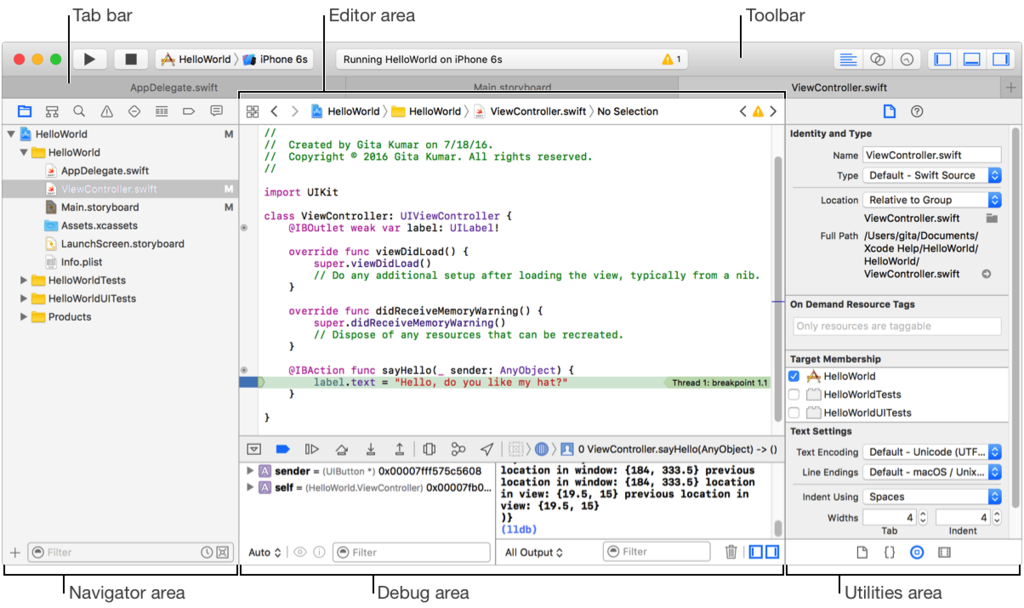
Task: Show the Assistant editor
Action: [877, 59]
